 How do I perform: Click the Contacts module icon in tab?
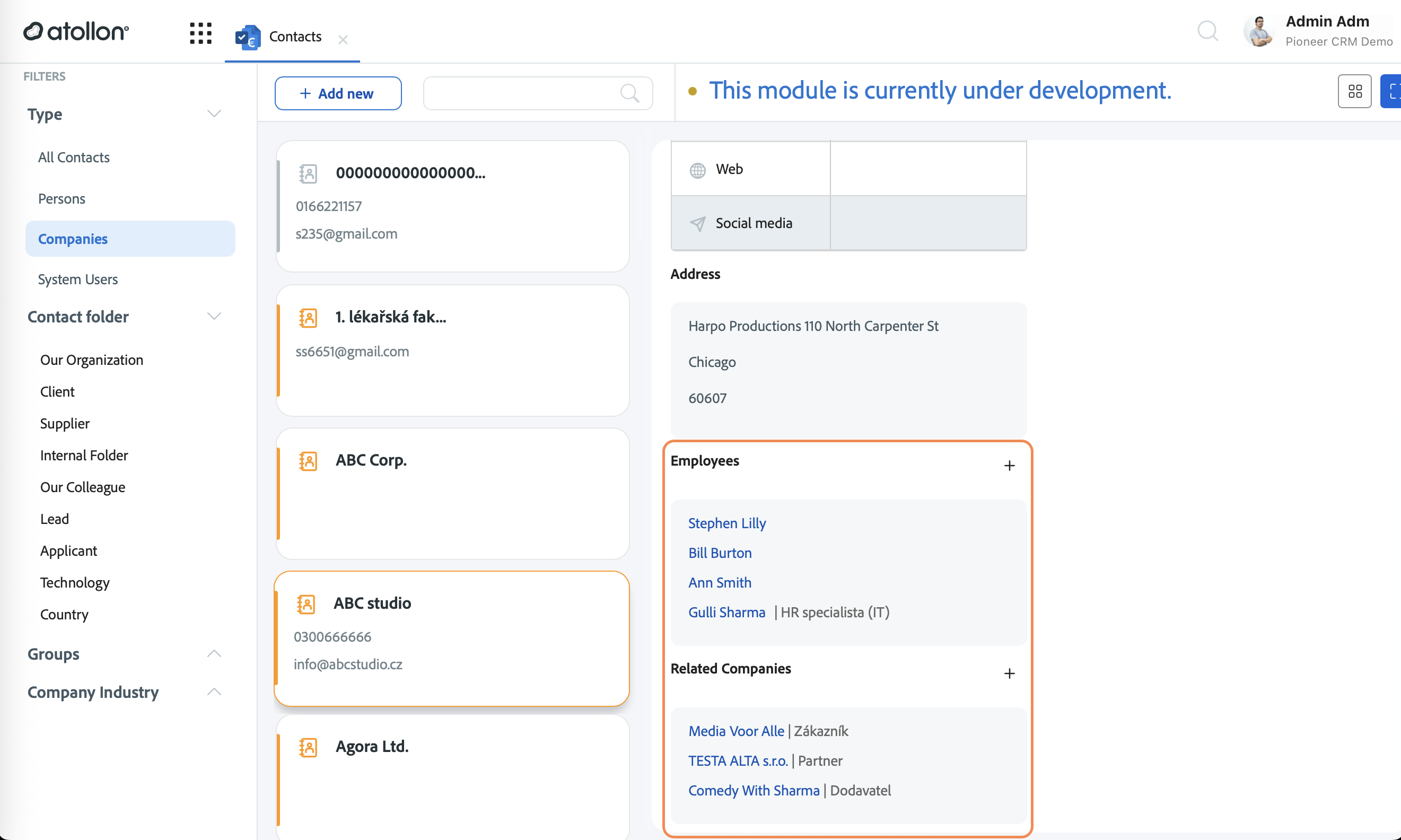248,37
